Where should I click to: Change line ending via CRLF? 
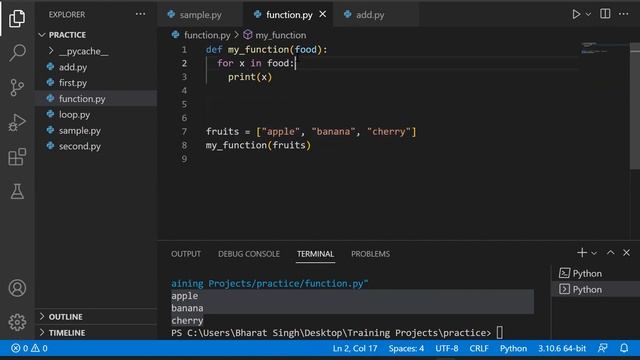tap(479, 348)
